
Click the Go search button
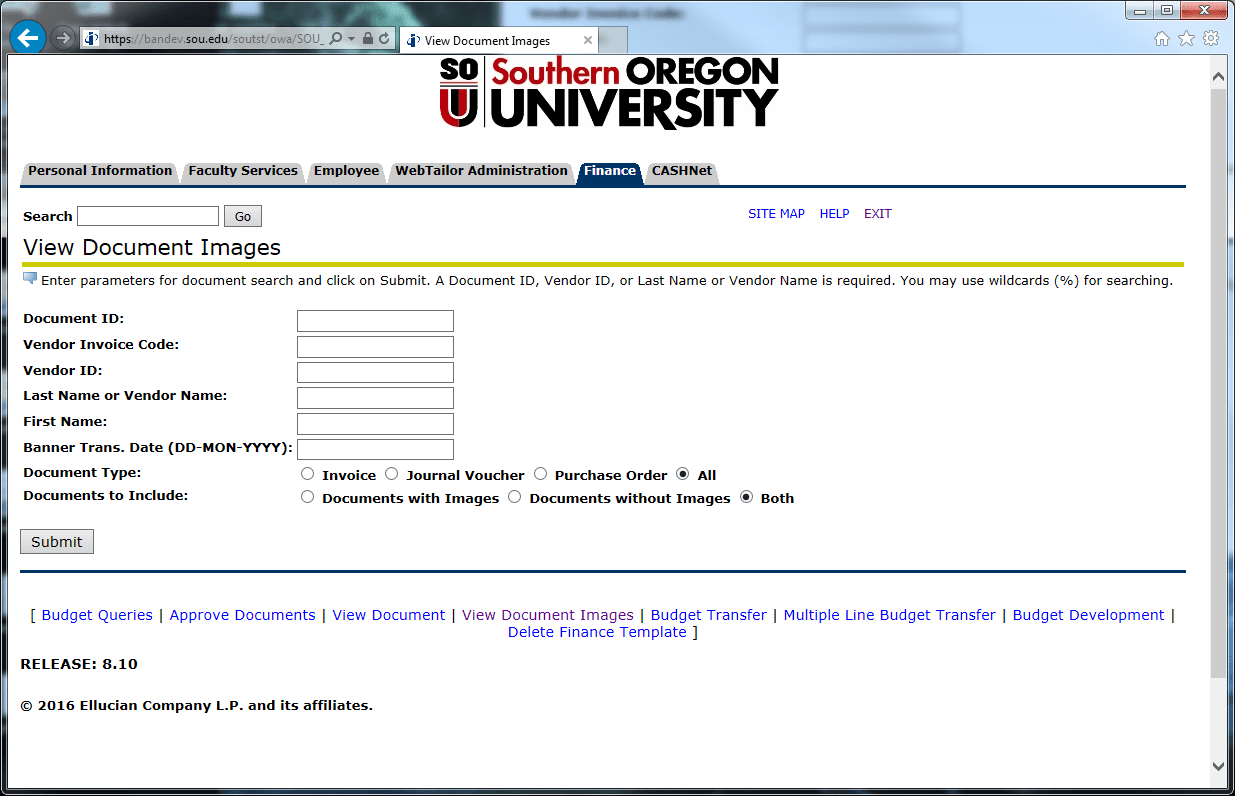pyautogui.click(x=243, y=216)
